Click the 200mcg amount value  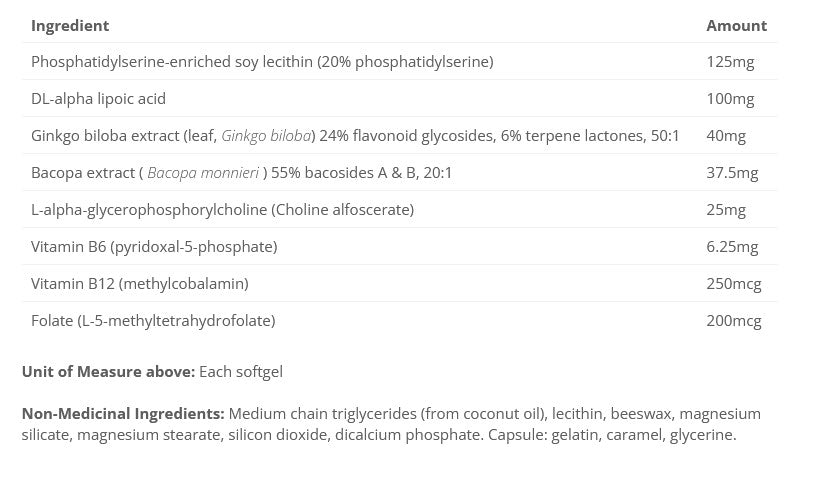pyautogui.click(x=734, y=321)
